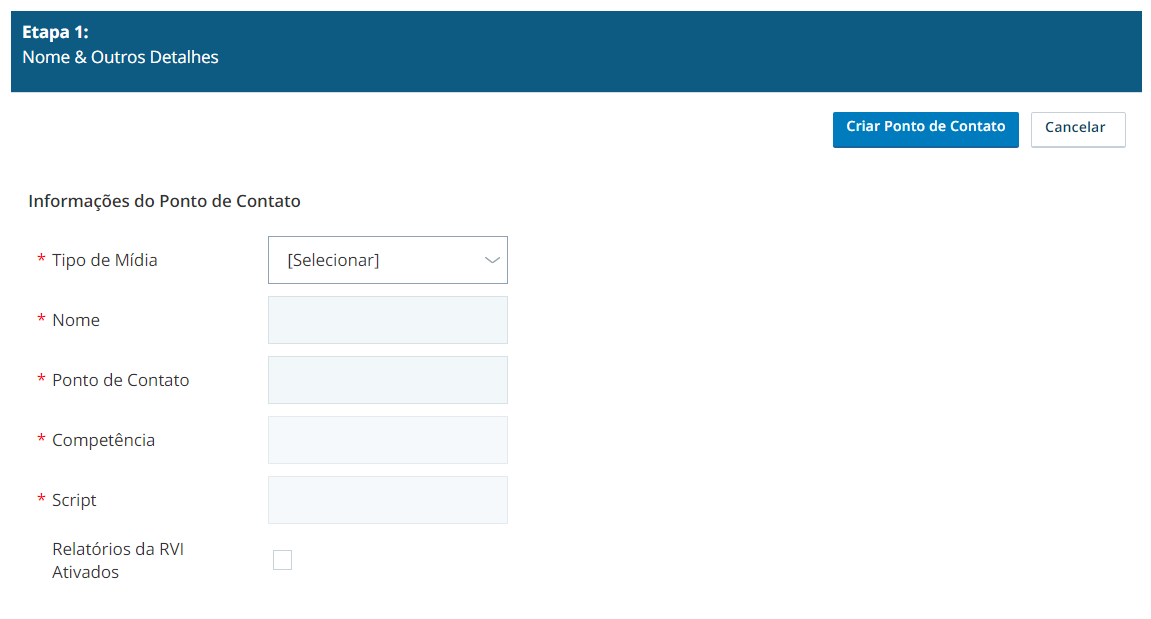The image size is (1151, 619).
Task: Select the Script input field
Action: pyautogui.click(x=388, y=500)
